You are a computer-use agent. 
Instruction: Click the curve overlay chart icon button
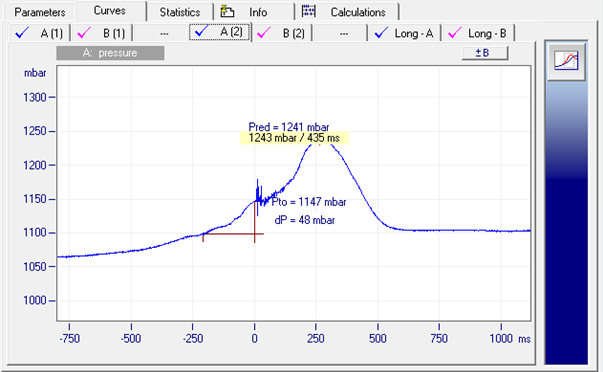[x=566, y=61]
